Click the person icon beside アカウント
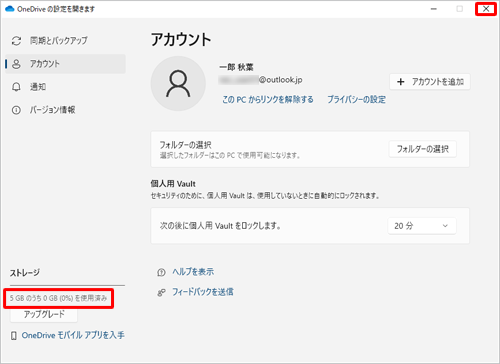Screen dimensions: 500x364 [16, 64]
